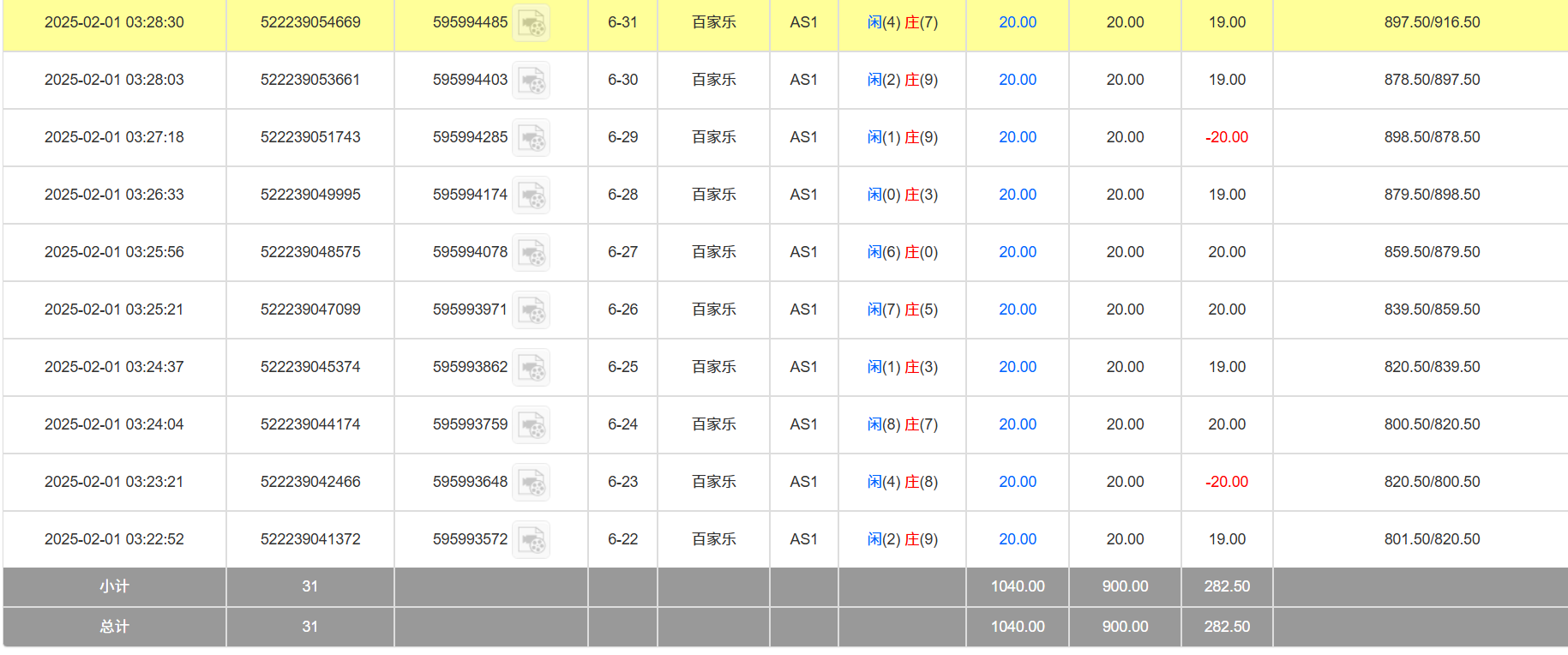The width and height of the screenshot is (1568, 655).
Task: Open replay icon for round 595993648
Action: point(532,483)
